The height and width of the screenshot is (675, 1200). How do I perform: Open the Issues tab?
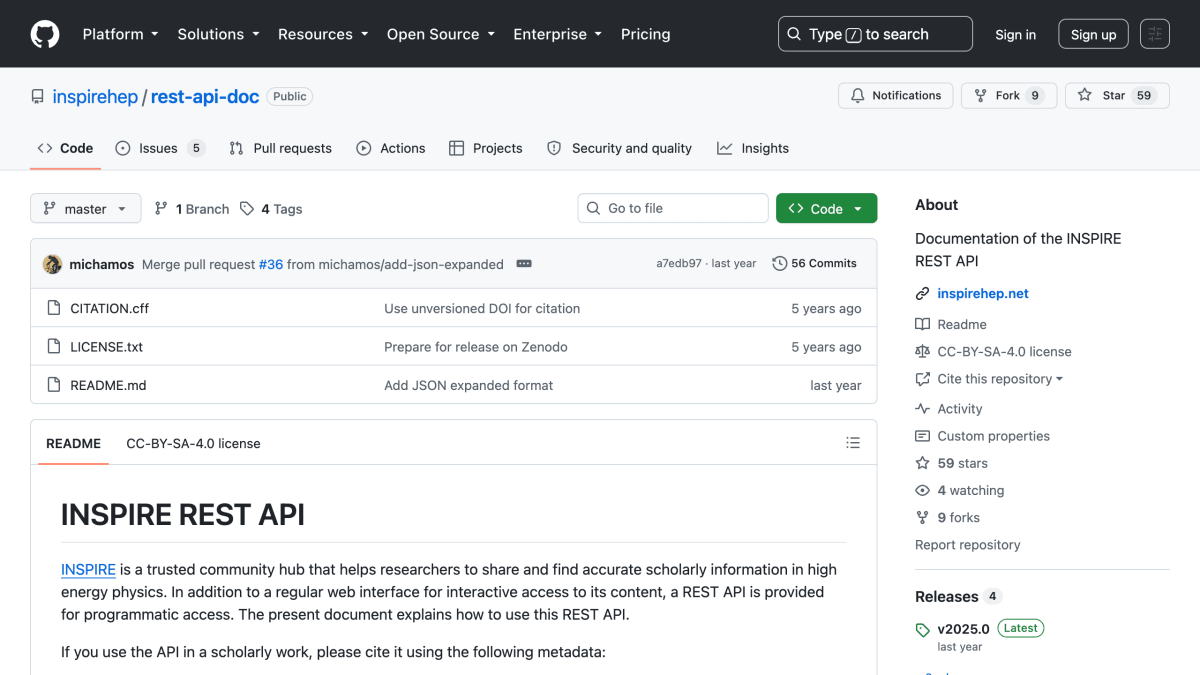160,148
